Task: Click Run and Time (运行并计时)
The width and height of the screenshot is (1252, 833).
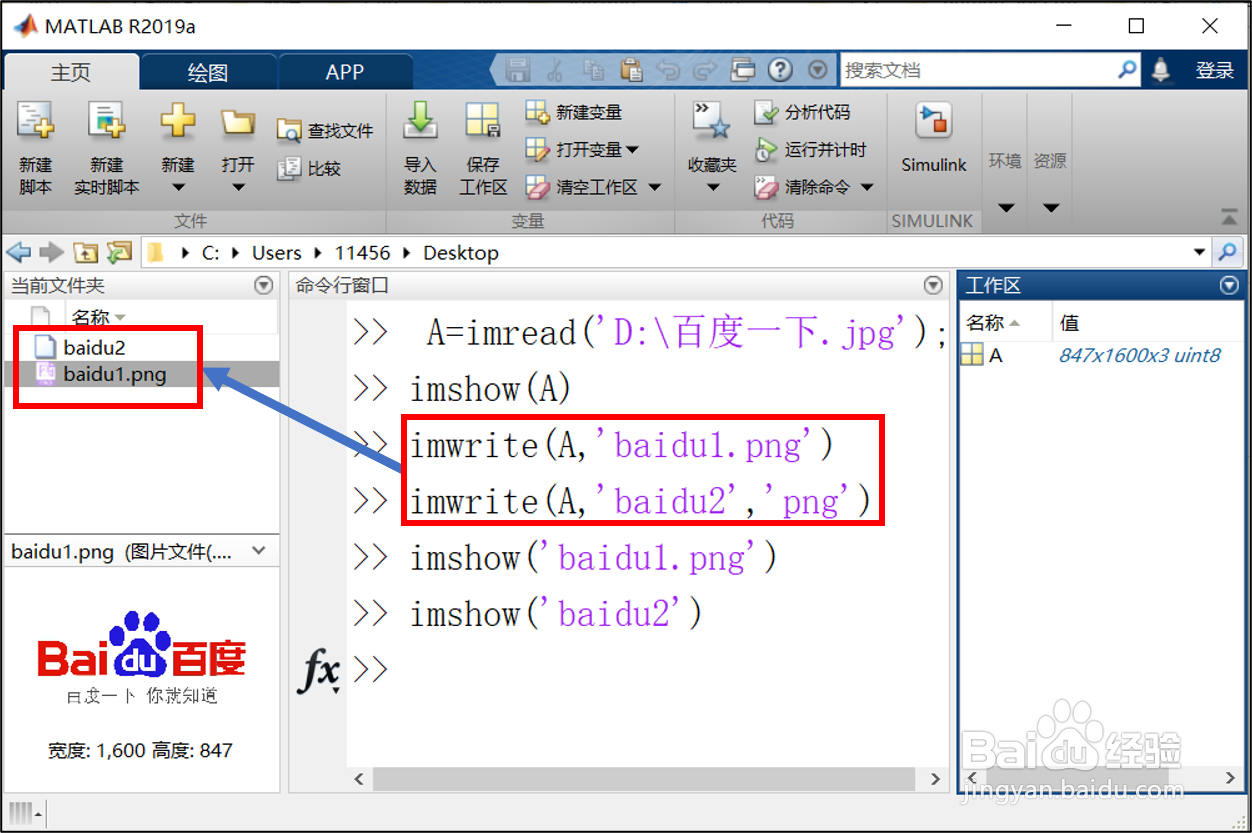Action: [x=810, y=150]
